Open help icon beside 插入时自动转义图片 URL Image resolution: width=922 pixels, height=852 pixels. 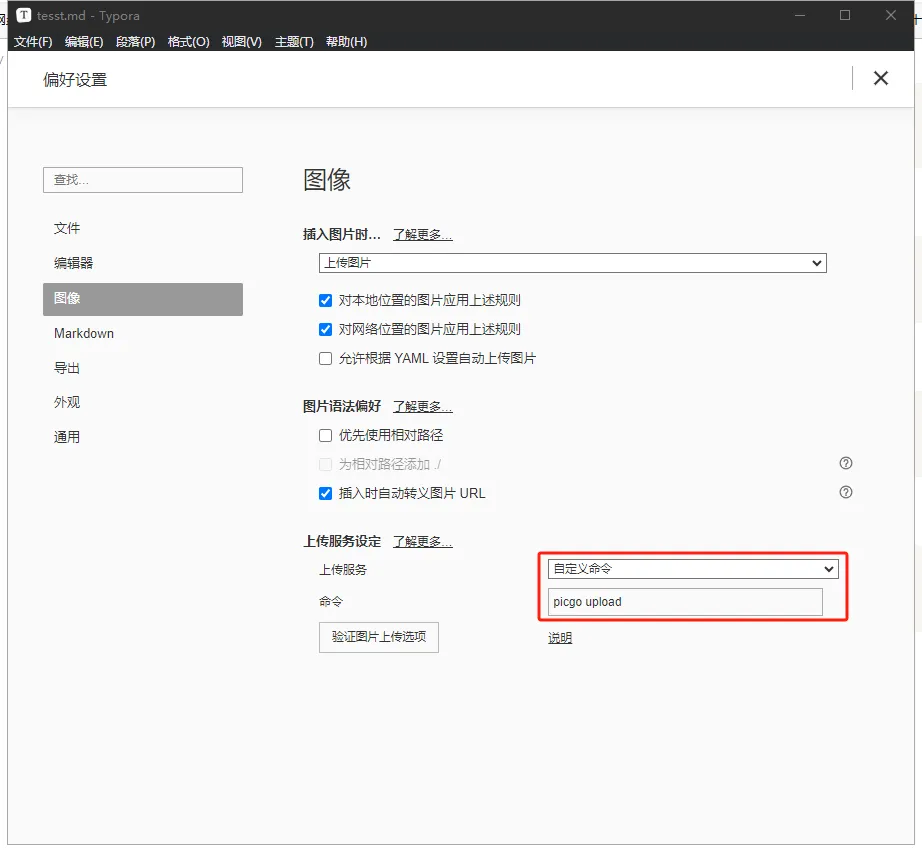pyautogui.click(x=846, y=492)
